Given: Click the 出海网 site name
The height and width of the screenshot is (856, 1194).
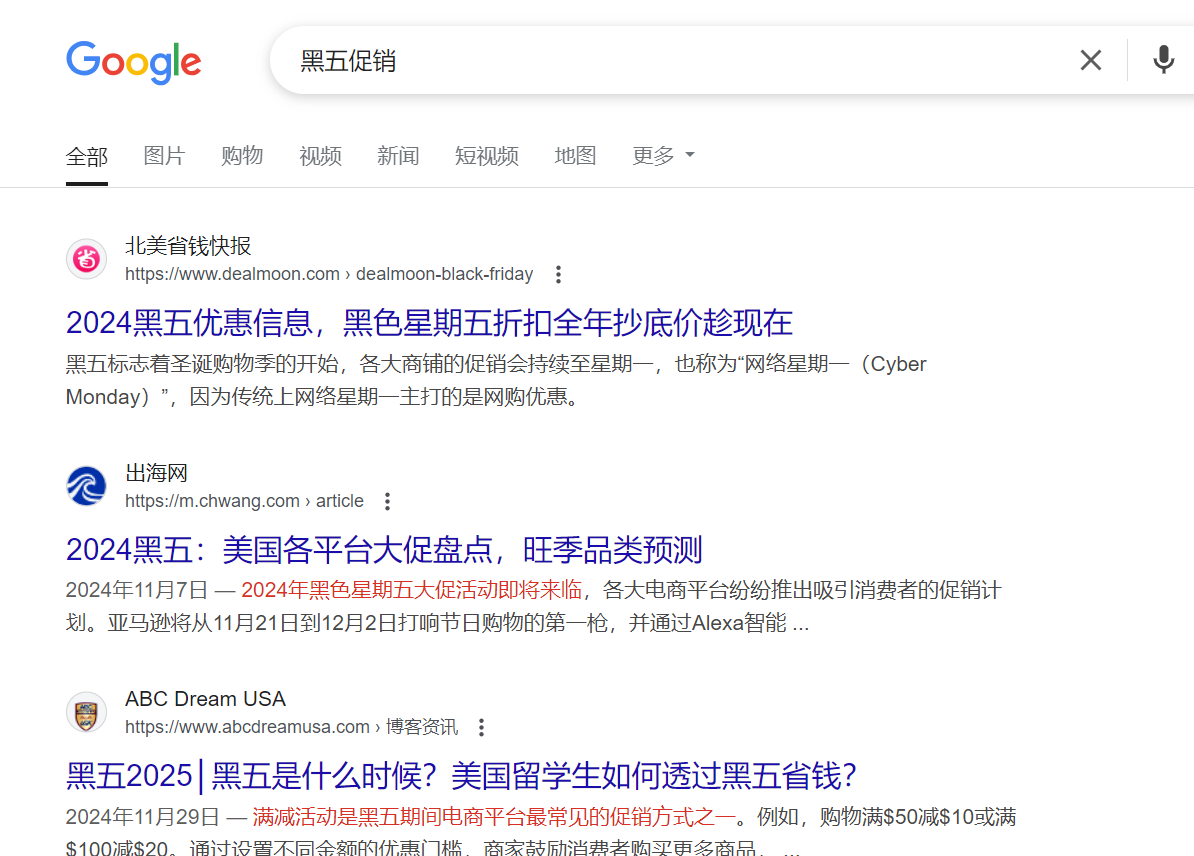Looking at the screenshot, I should (x=156, y=473).
